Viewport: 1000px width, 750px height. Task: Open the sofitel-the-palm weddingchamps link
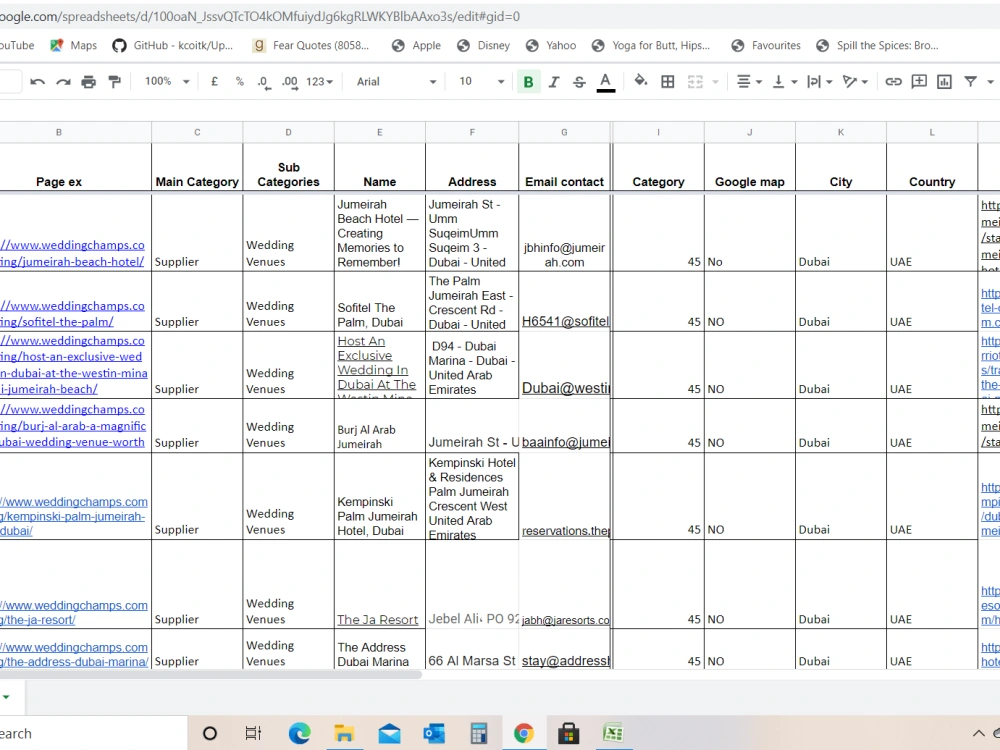coord(72,314)
